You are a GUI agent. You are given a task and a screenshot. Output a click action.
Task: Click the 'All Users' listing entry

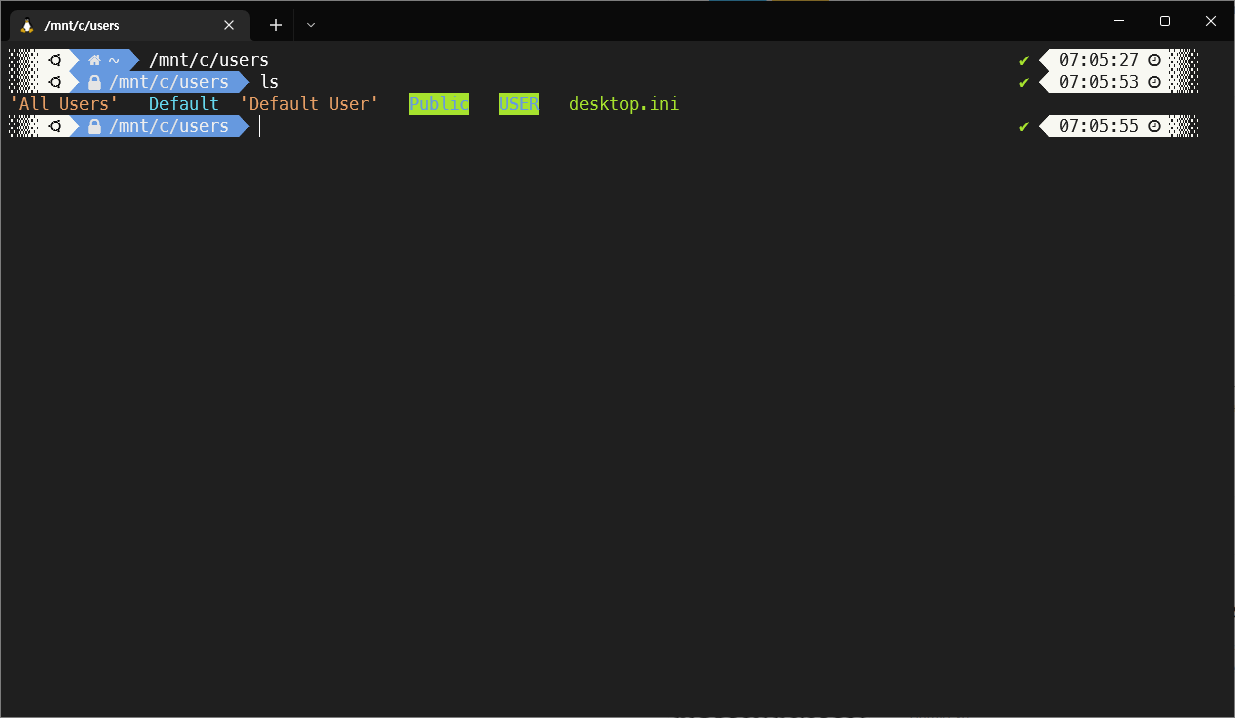pyautogui.click(x=64, y=104)
